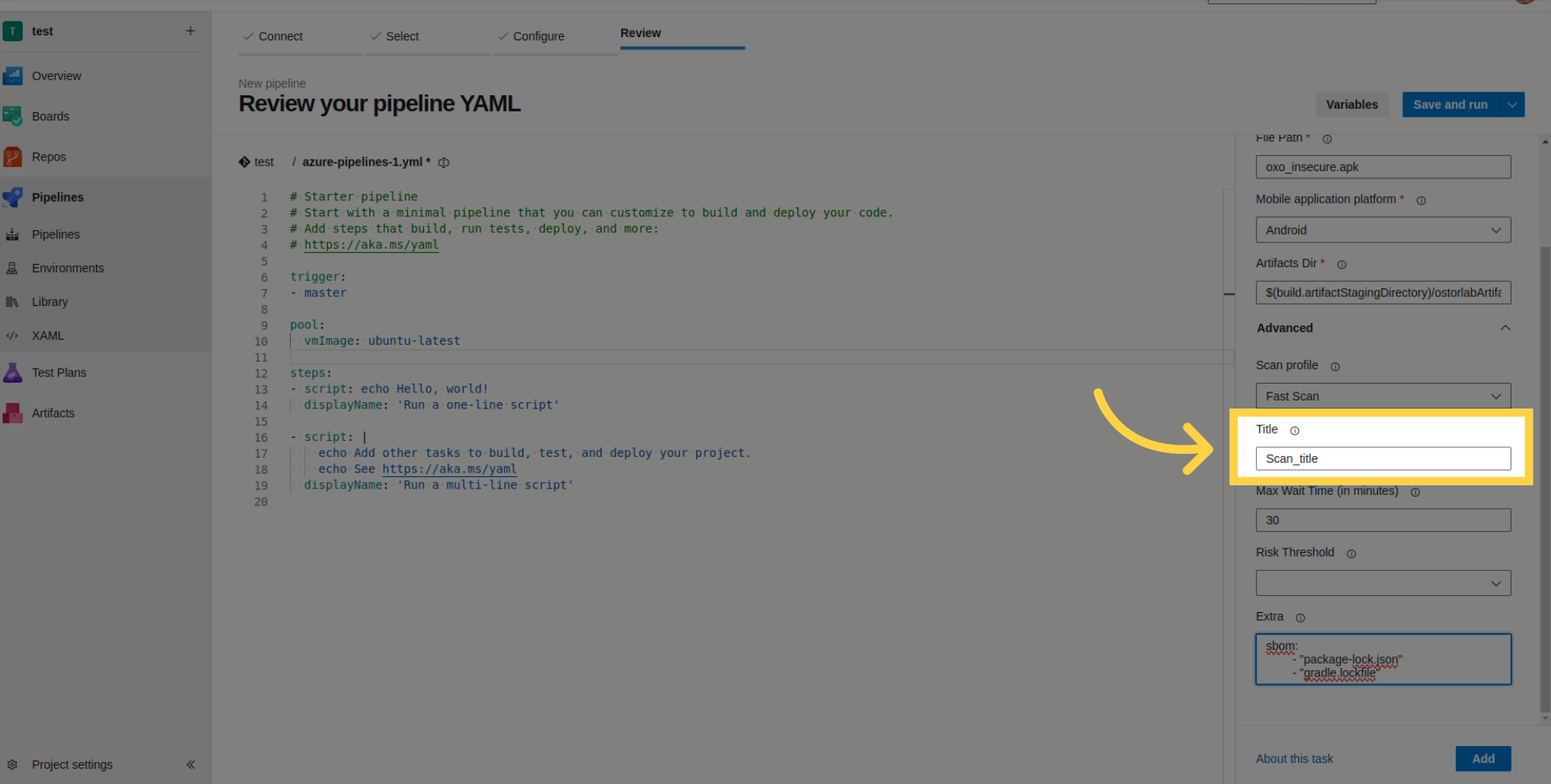1551x784 pixels.
Task: Open the Save and run dropdown arrow
Action: coord(1511,105)
